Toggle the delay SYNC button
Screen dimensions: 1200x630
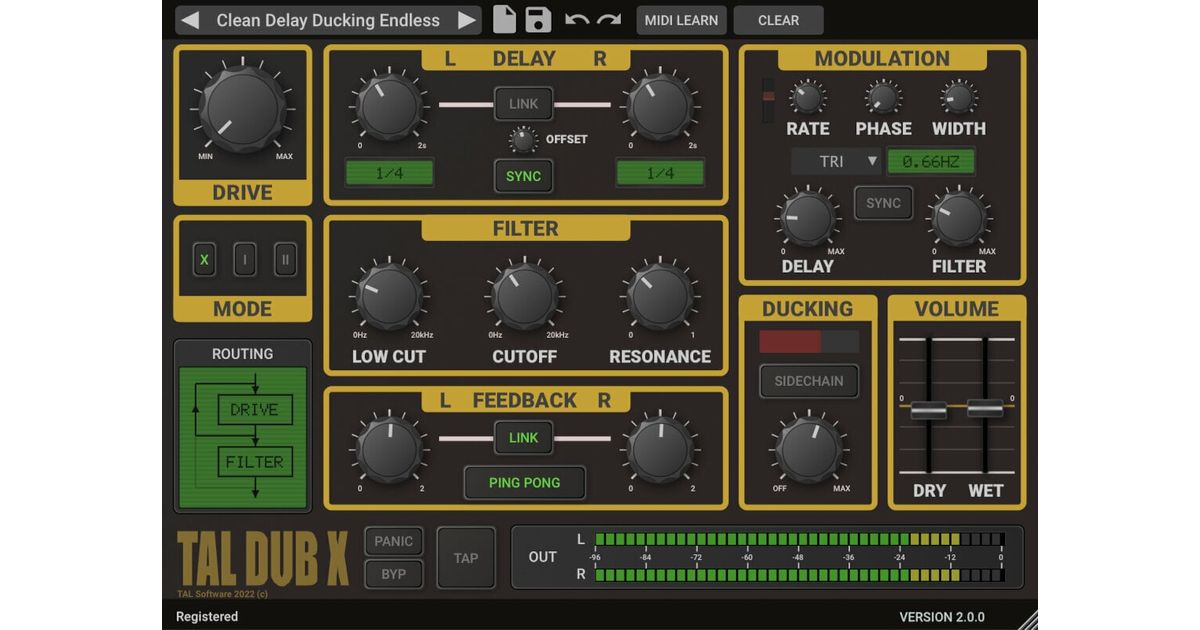coord(523,176)
